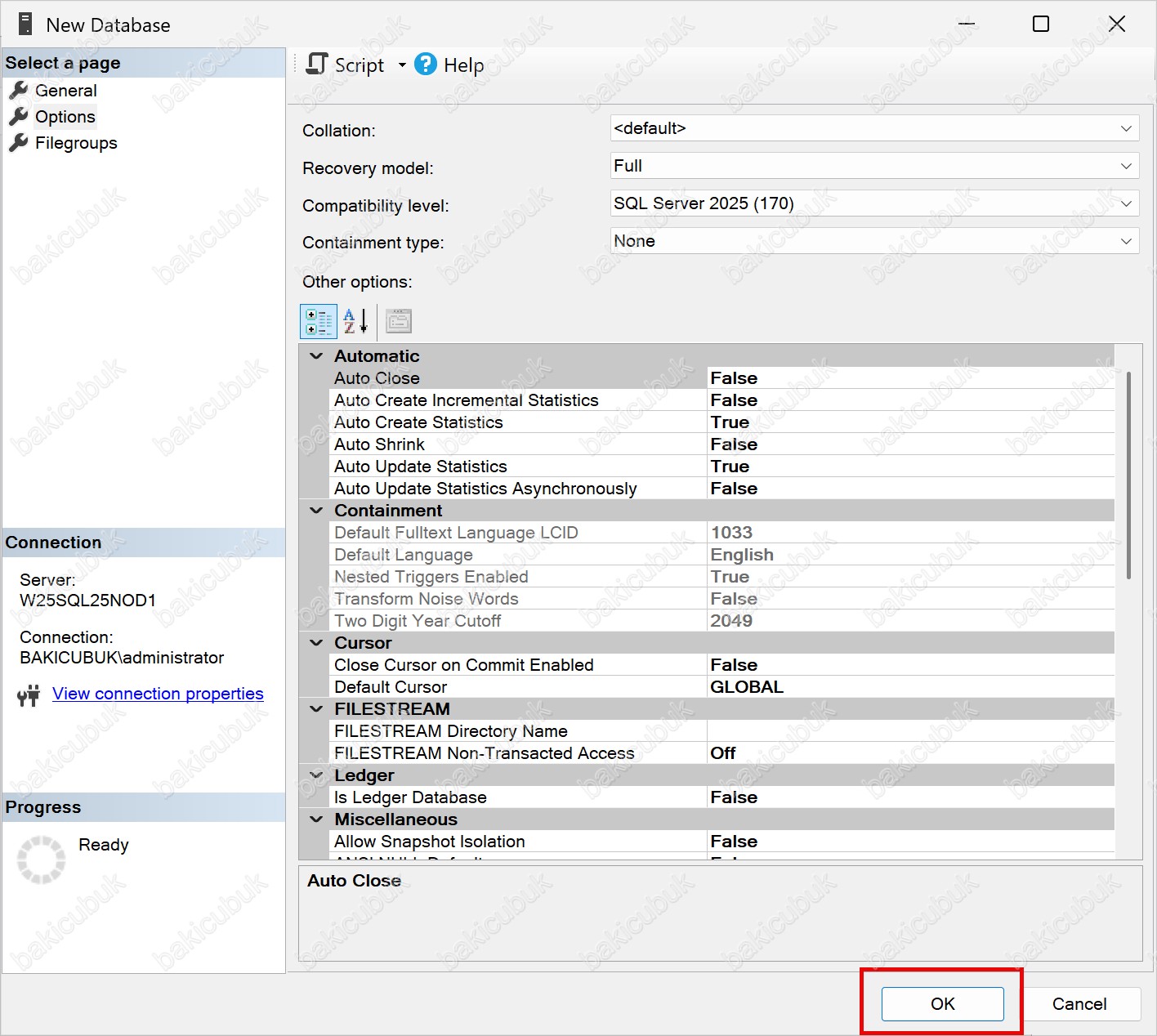Viewport: 1157px width, 1036px height.
Task: Open the Containment type dropdown
Action: 1125,242
